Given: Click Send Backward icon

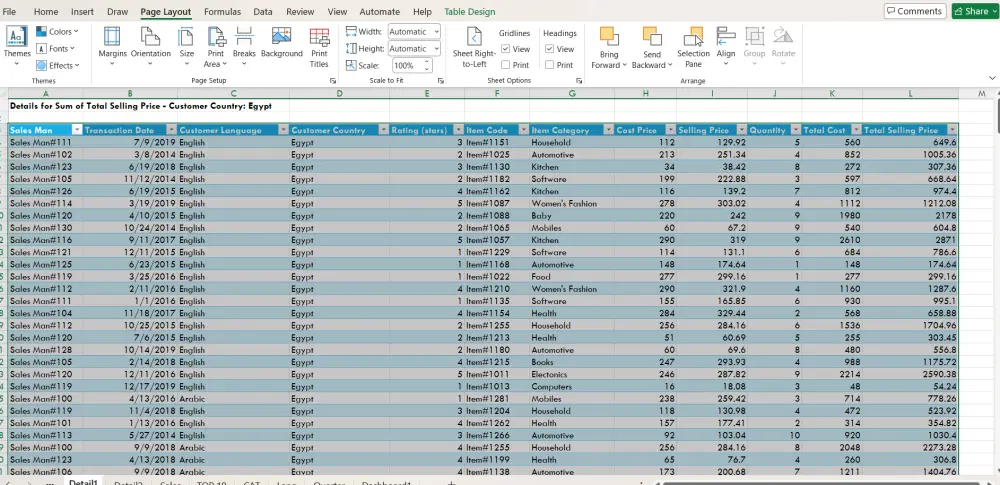Looking at the screenshot, I should [652, 36].
